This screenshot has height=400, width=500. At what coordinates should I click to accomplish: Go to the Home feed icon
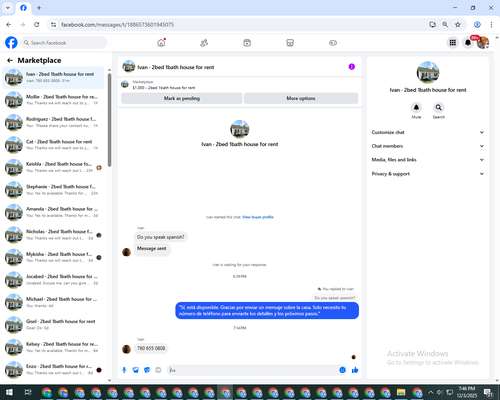point(161,43)
